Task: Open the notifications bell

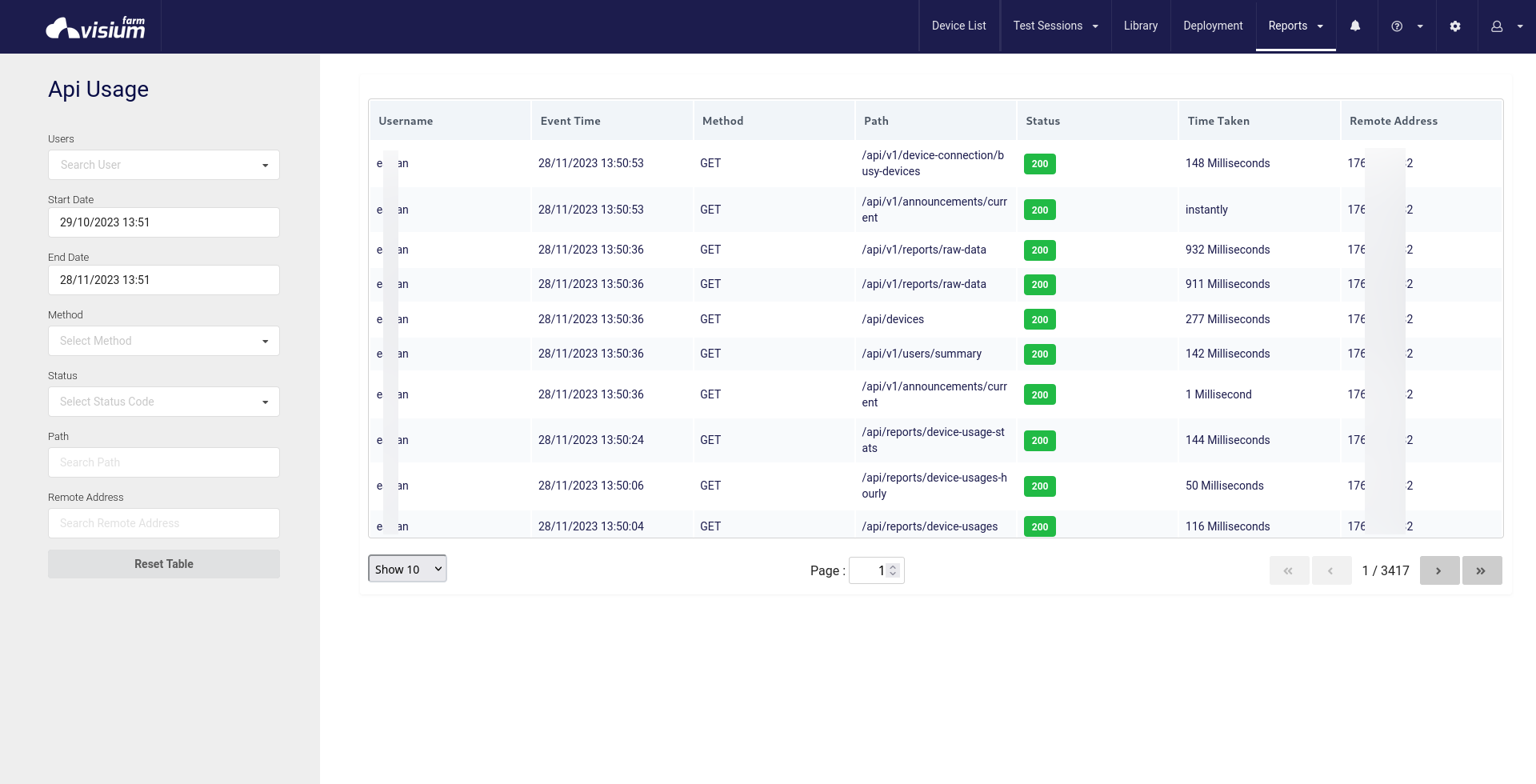Action: pos(1355,26)
